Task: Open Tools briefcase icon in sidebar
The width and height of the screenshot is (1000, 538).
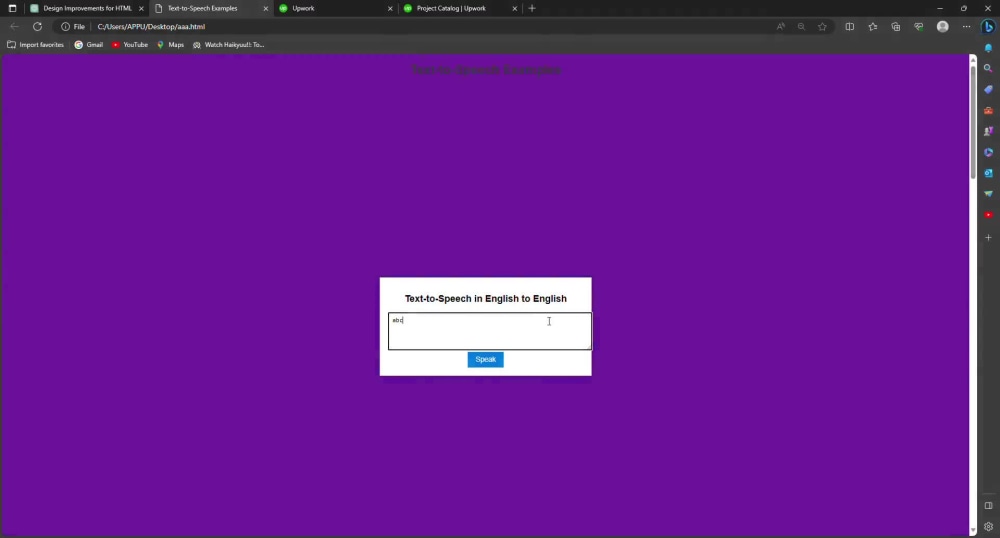Action: click(988, 110)
